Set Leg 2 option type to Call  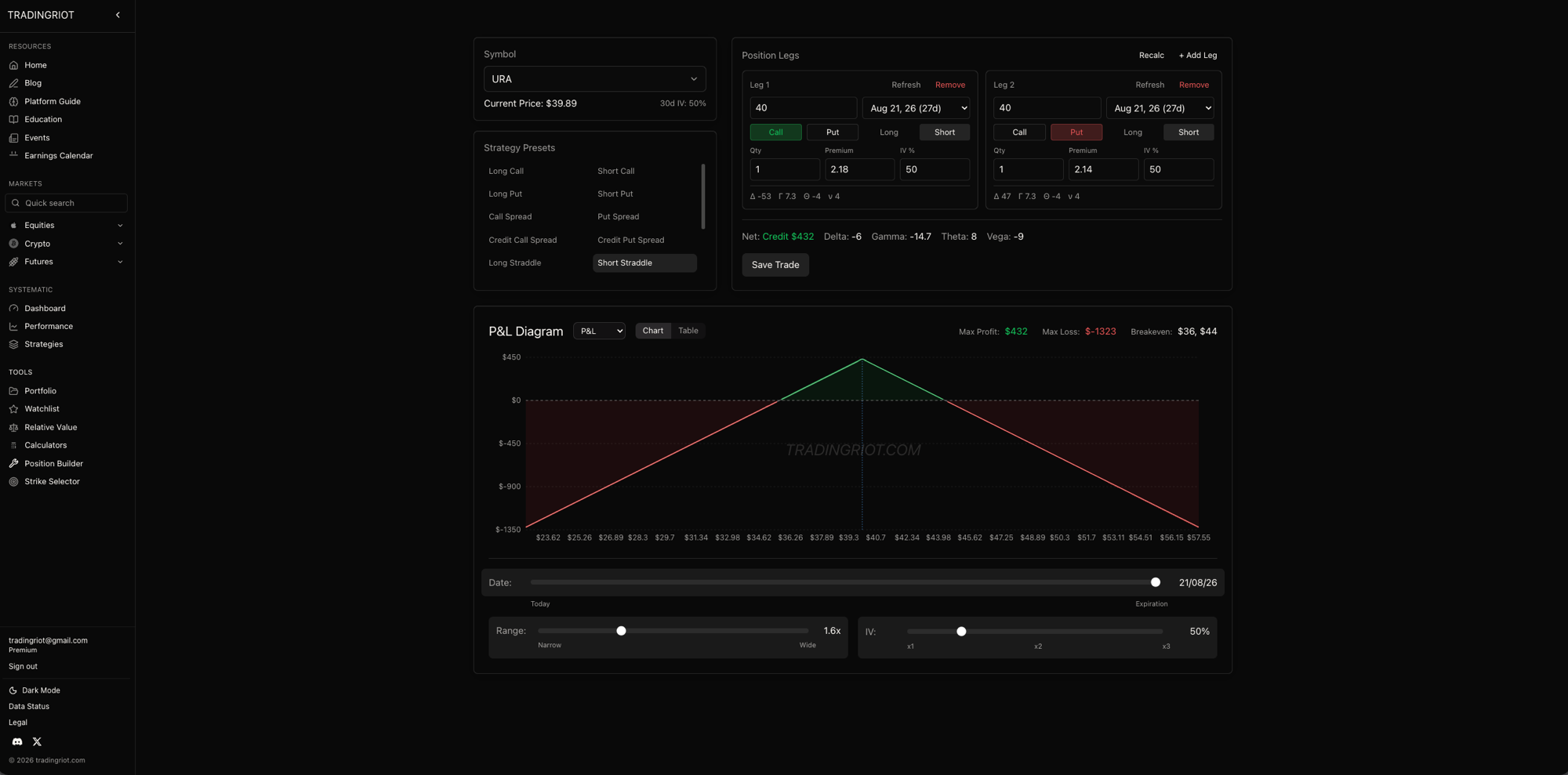click(x=1019, y=132)
